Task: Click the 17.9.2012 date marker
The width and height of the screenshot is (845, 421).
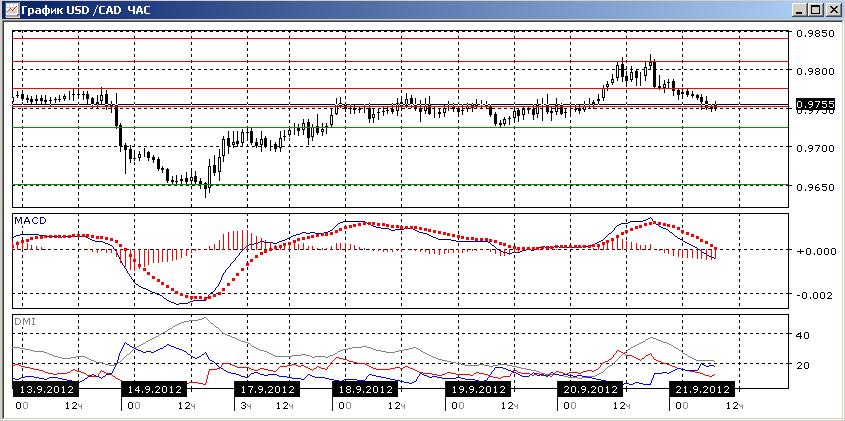Action: 266,389
